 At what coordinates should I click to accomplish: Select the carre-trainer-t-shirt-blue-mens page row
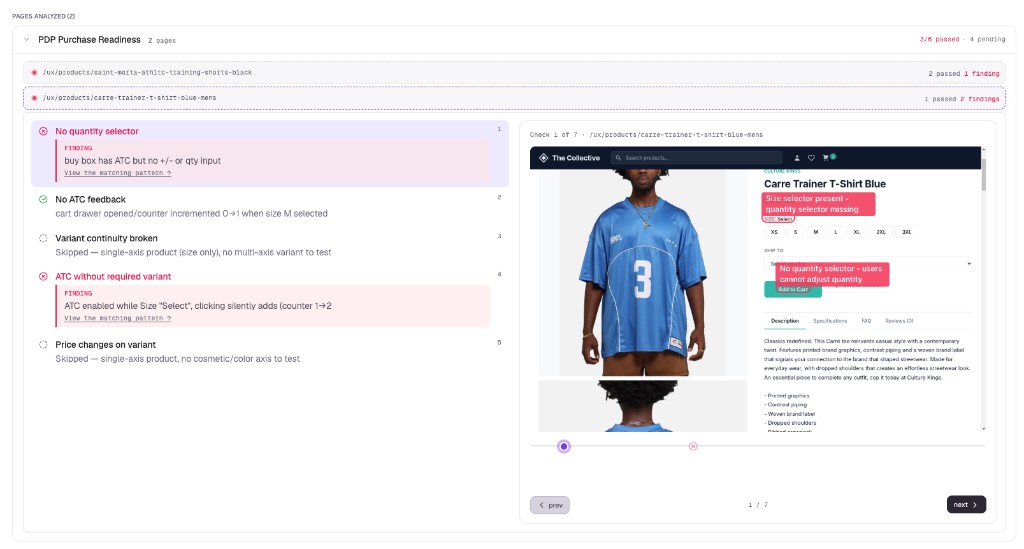(x=514, y=98)
